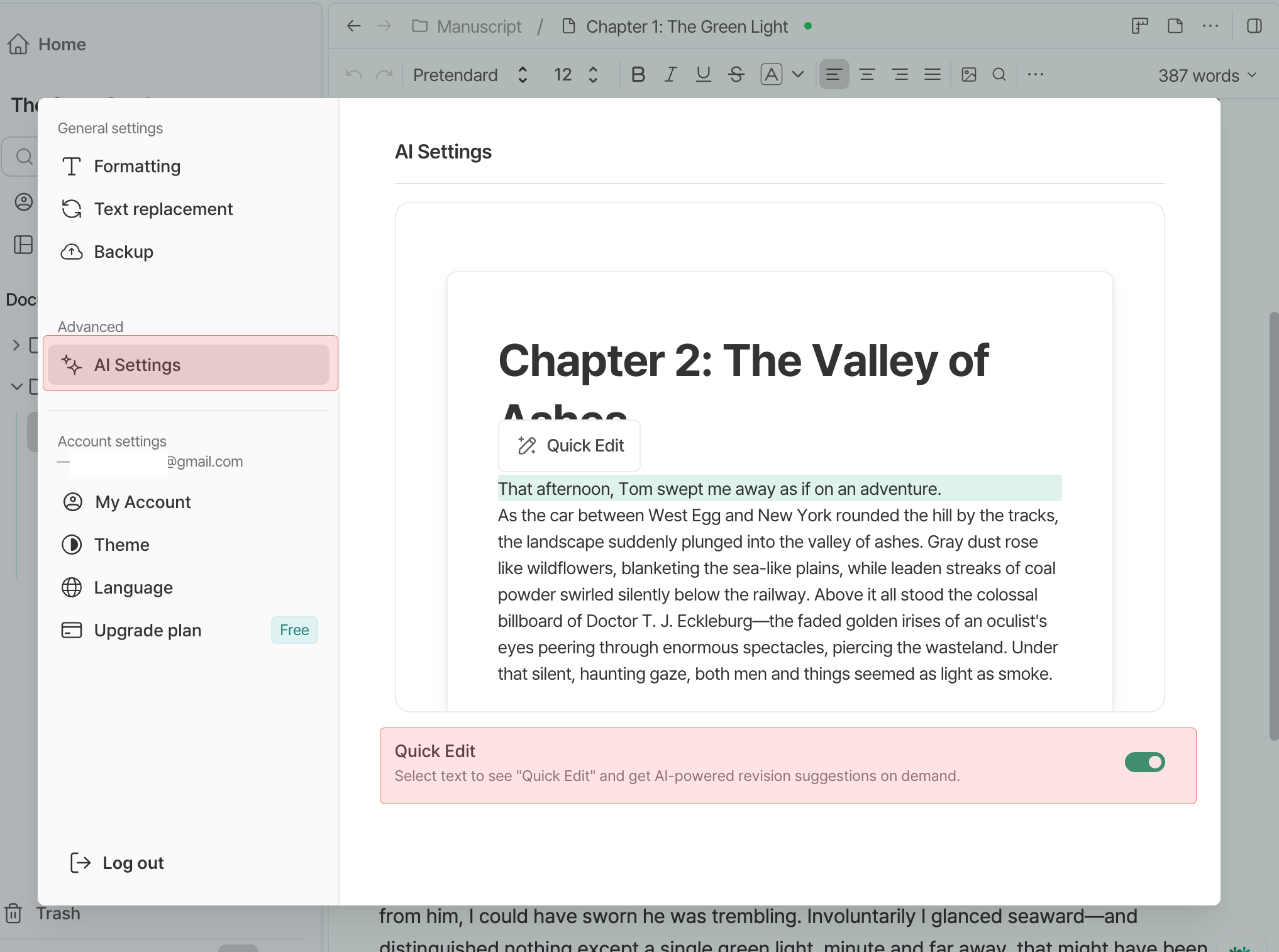
Task: Toggle strikethrough formatting
Action: pos(736,75)
